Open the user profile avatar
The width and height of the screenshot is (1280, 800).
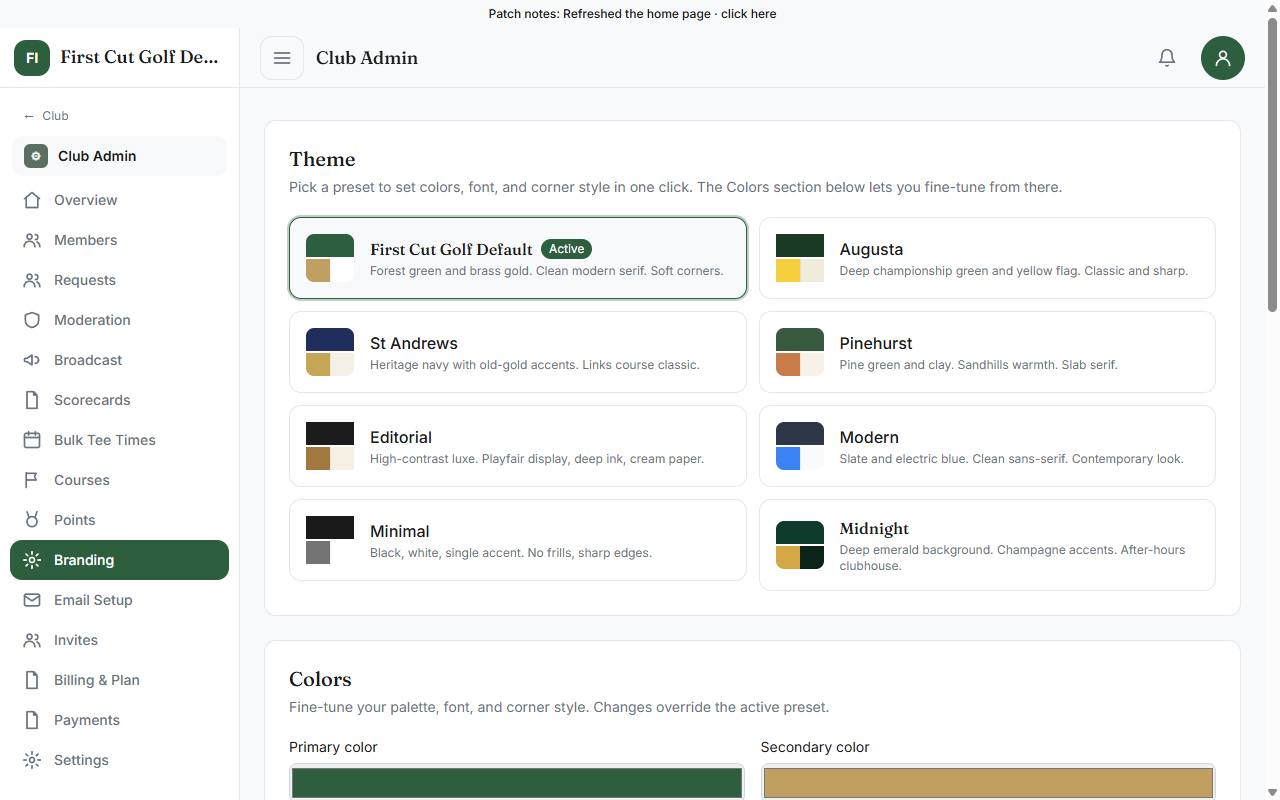point(1223,58)
